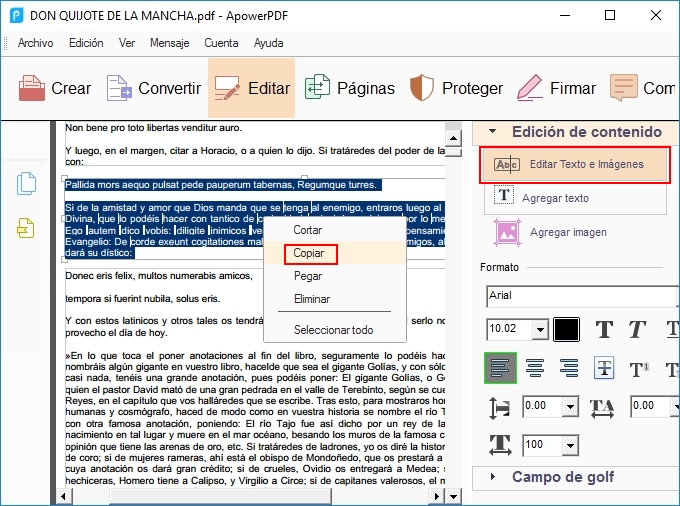Open the Edición menu
Viewport: 680px width, 506px height.
click(x=86, y=43)
